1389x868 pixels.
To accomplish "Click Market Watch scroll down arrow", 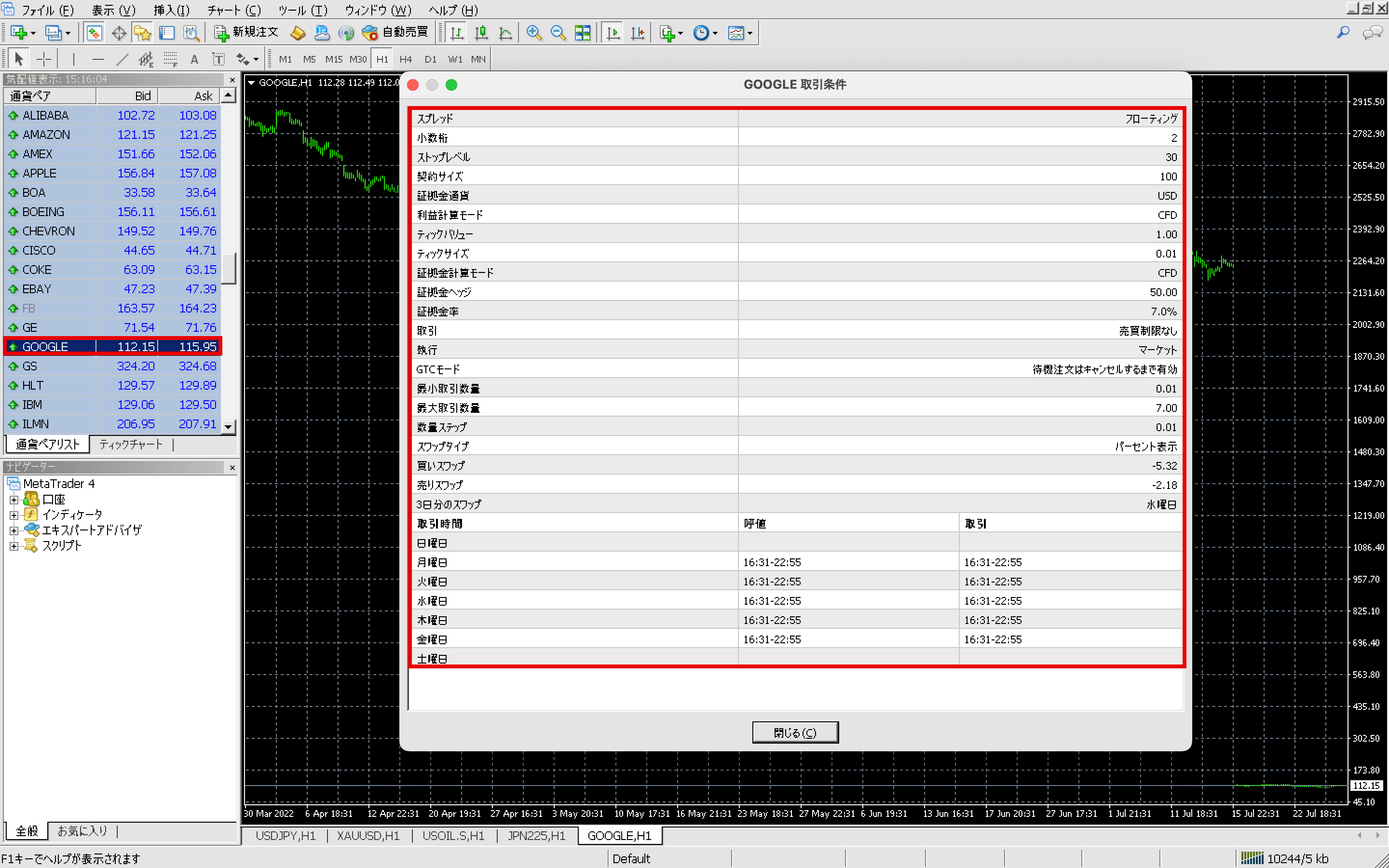I will [229, 427].
